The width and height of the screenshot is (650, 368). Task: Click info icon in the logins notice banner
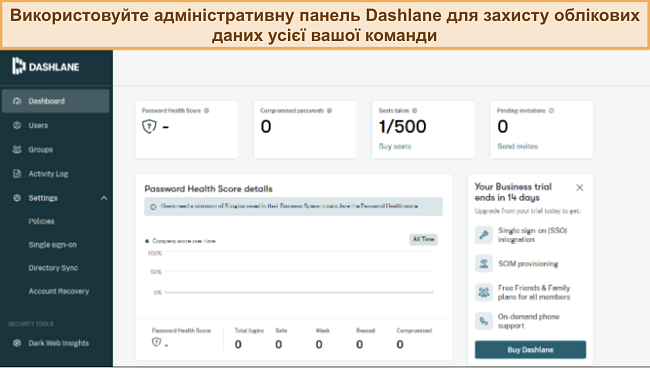pyautogui.click(x=153, y=206)
